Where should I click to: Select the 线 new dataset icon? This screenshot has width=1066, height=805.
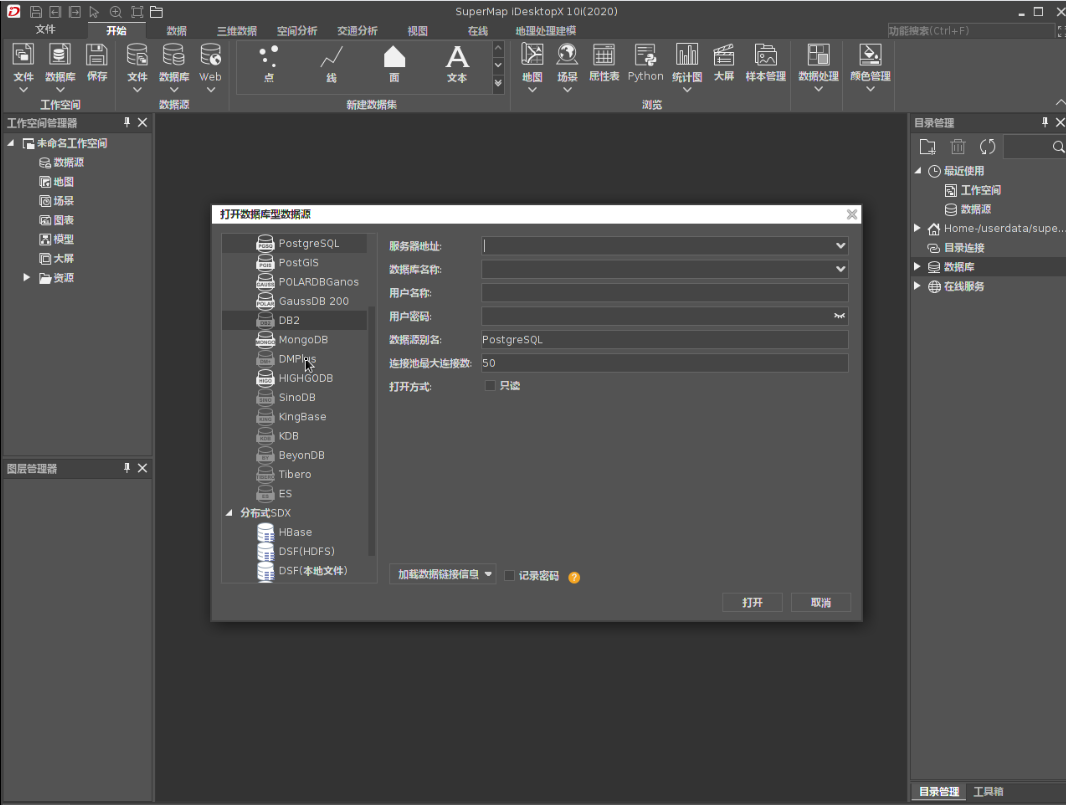[331, 64]
